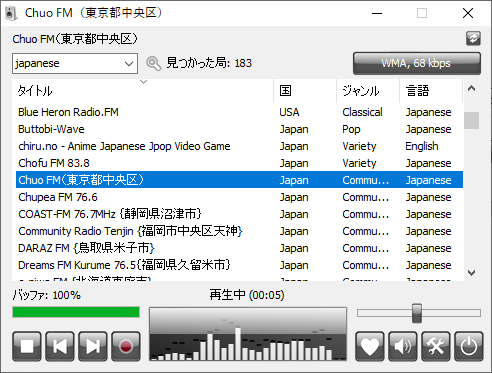Click the refresh icon at top right

[473, 38]
